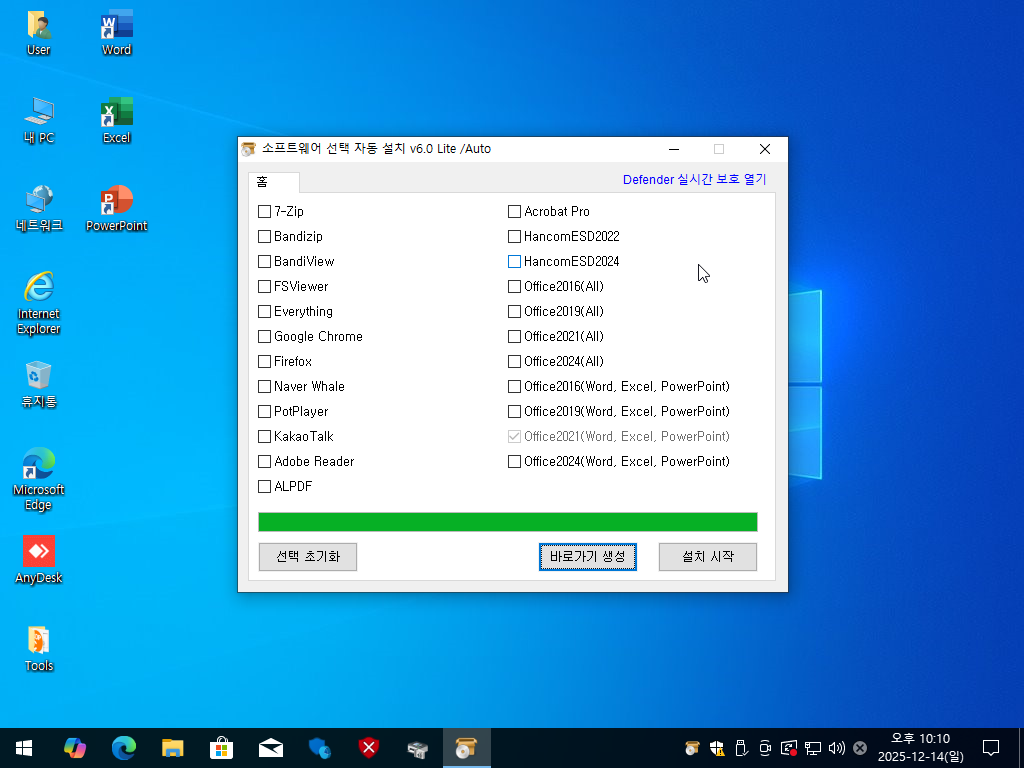Enable the Google Chrome checkbox
1024x768 pixels.
[x=264, y=336]
